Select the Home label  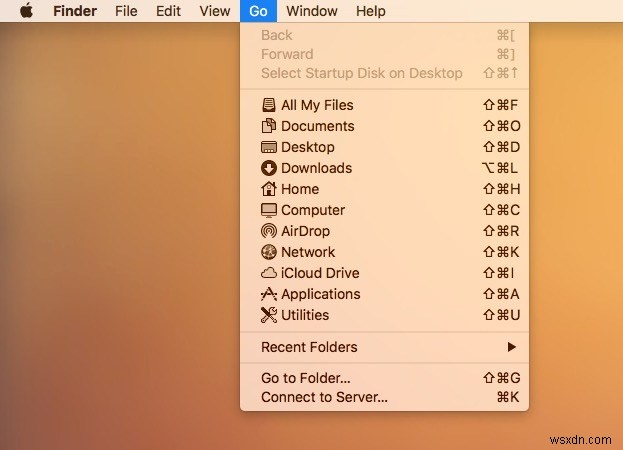[x=300, y=189]
